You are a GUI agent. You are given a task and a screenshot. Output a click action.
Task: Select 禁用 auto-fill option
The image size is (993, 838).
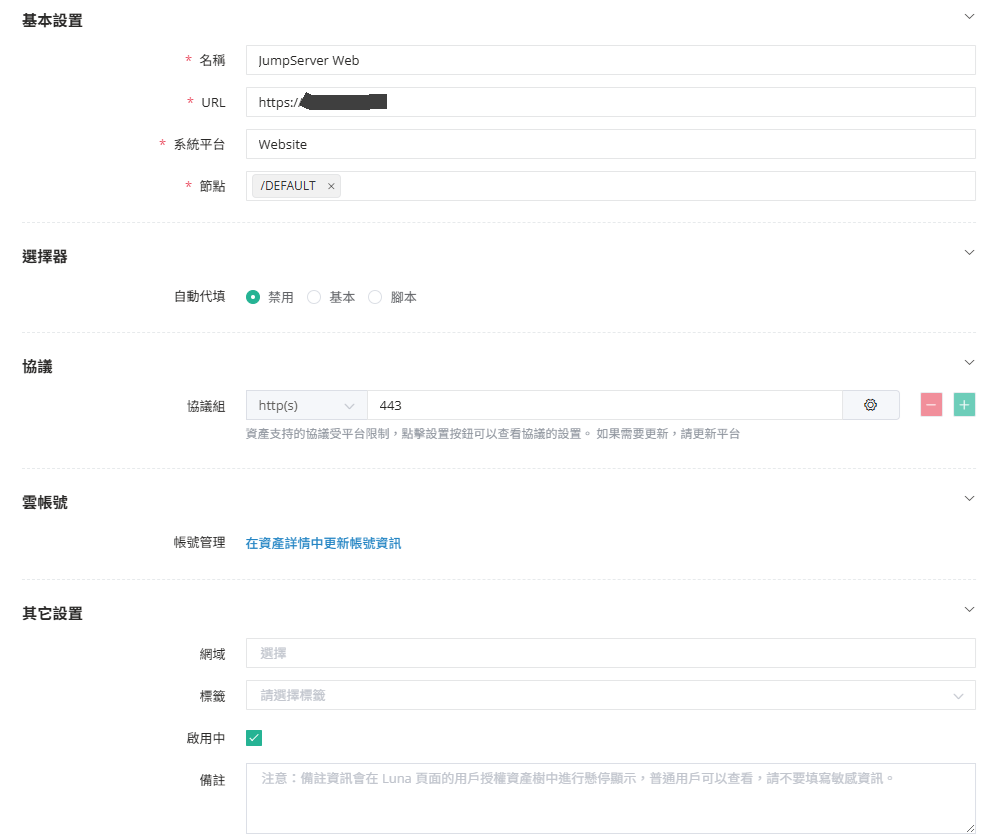pos(254,297)
